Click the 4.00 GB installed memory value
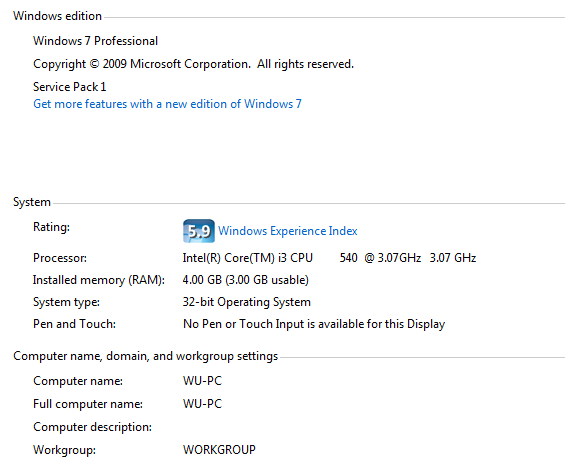565x471 pixels. coord(246,280)
